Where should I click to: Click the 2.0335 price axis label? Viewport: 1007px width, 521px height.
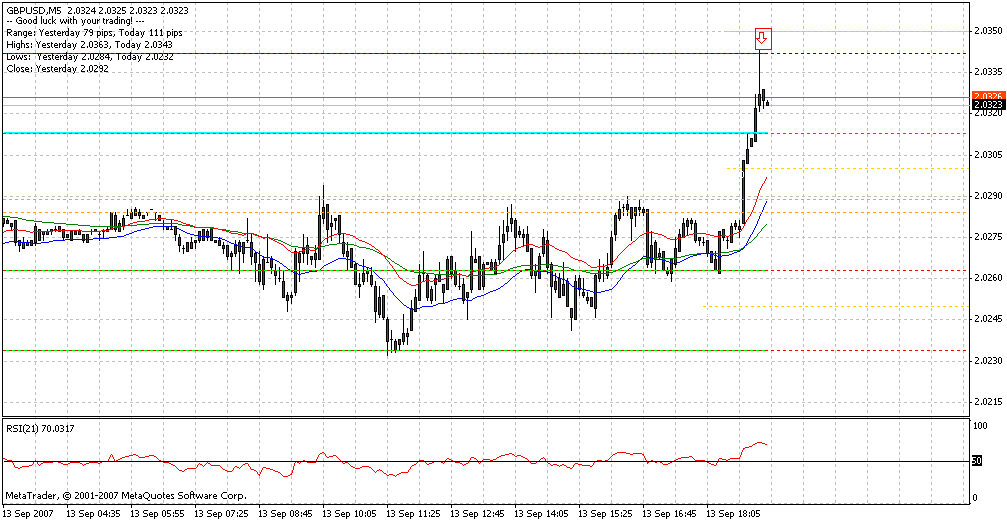click(987, 72)
